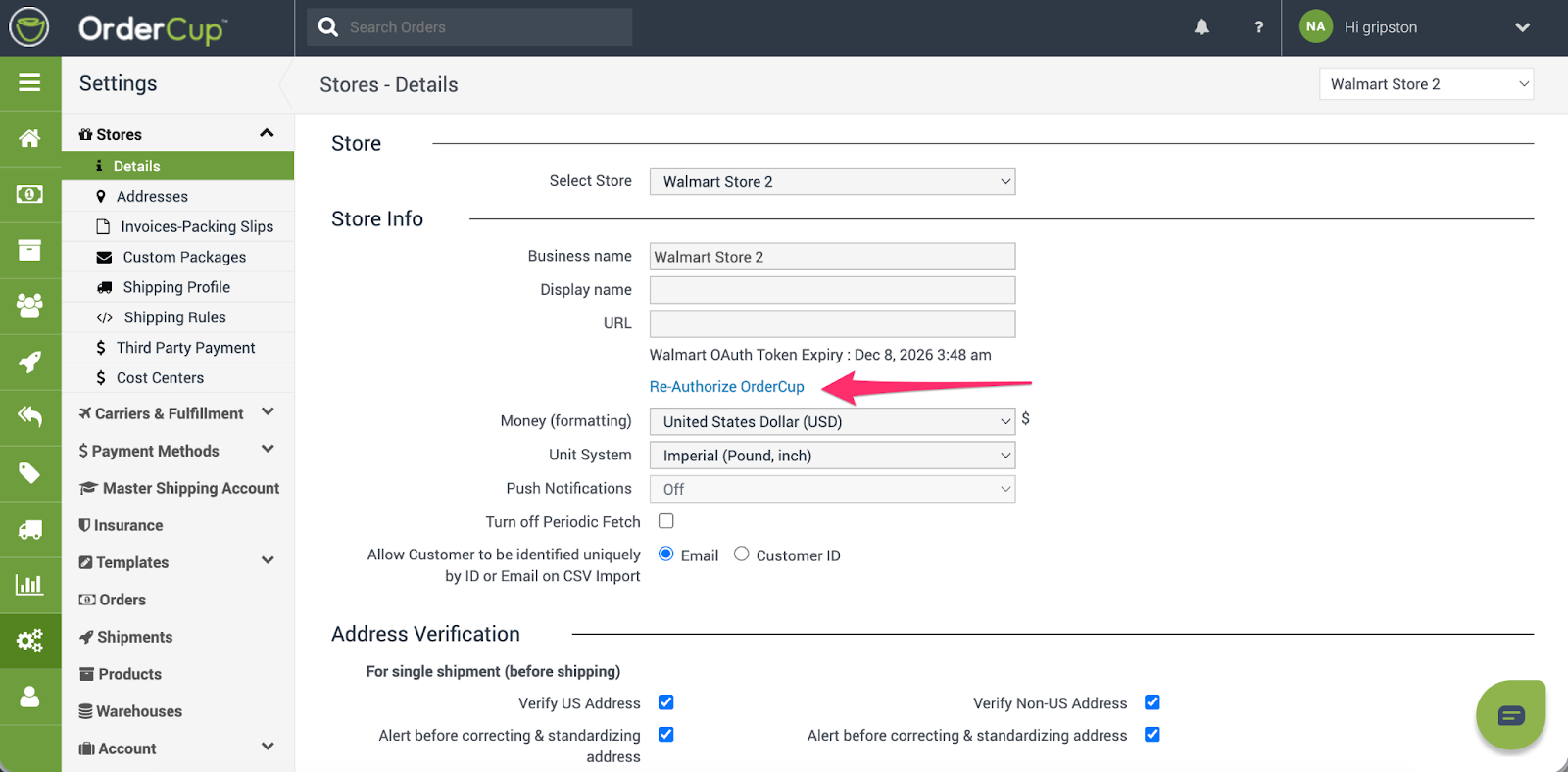Open the chat support bubble button
The image size is (1568, 772).
point(1510,715)
